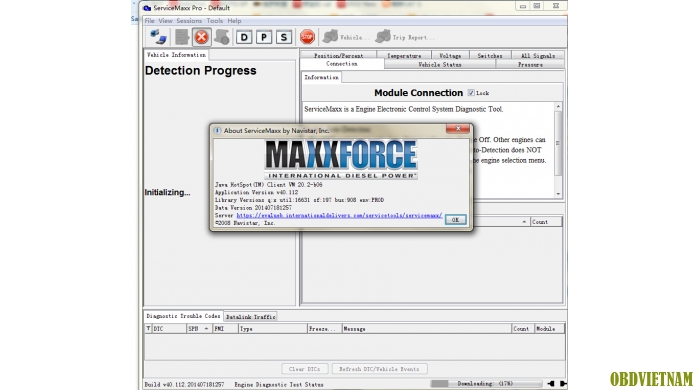Screen dimensions: 700x390
Task: Click OK in the About dialog
Action: pos(455,220)
